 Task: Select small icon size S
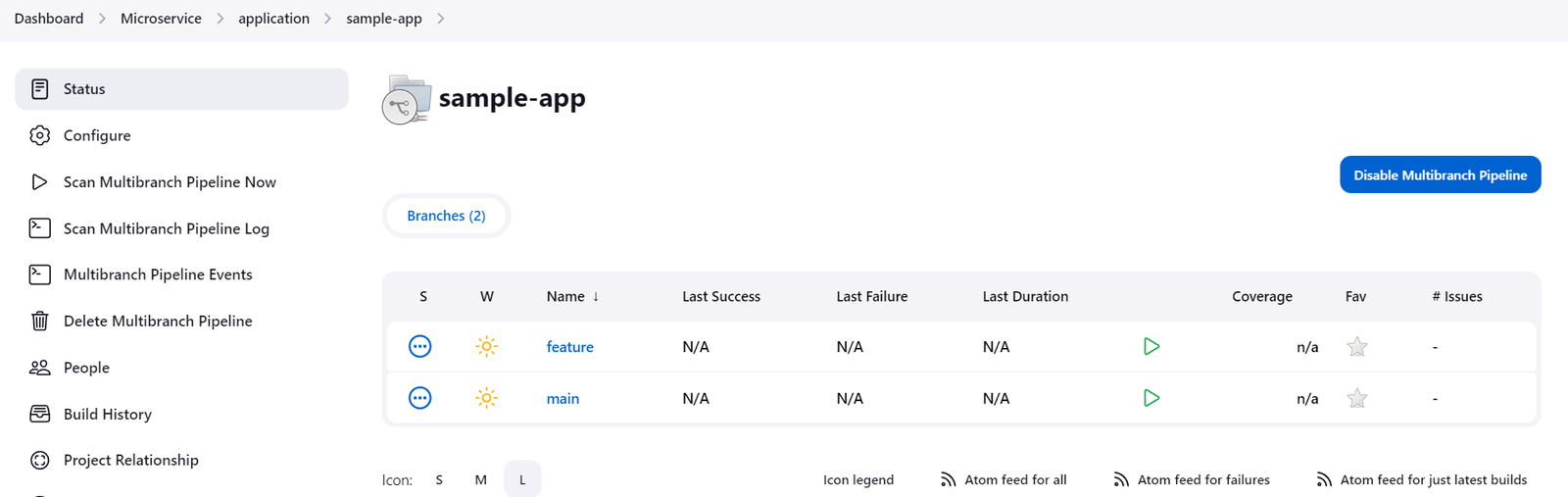pos(439,479)
